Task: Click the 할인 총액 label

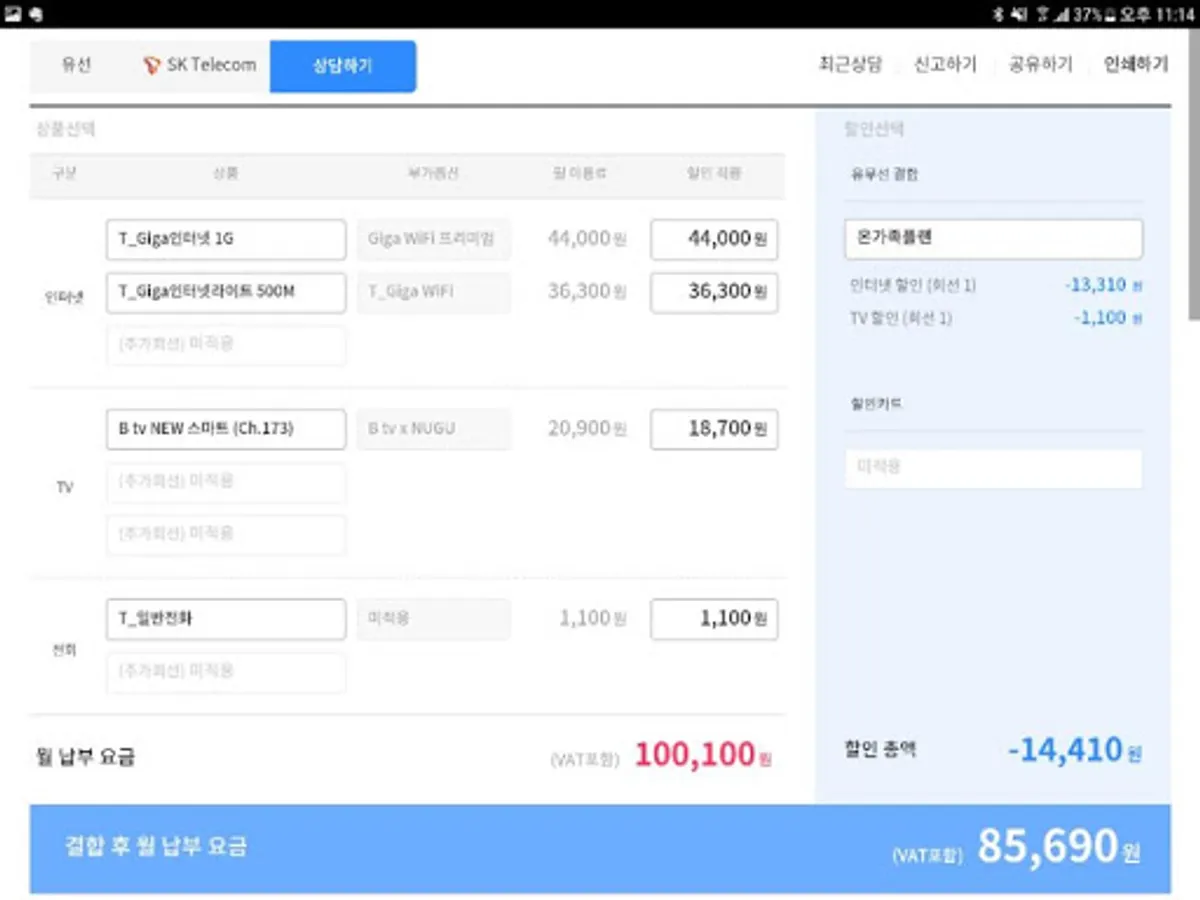Action: click(x=883, y=749)
